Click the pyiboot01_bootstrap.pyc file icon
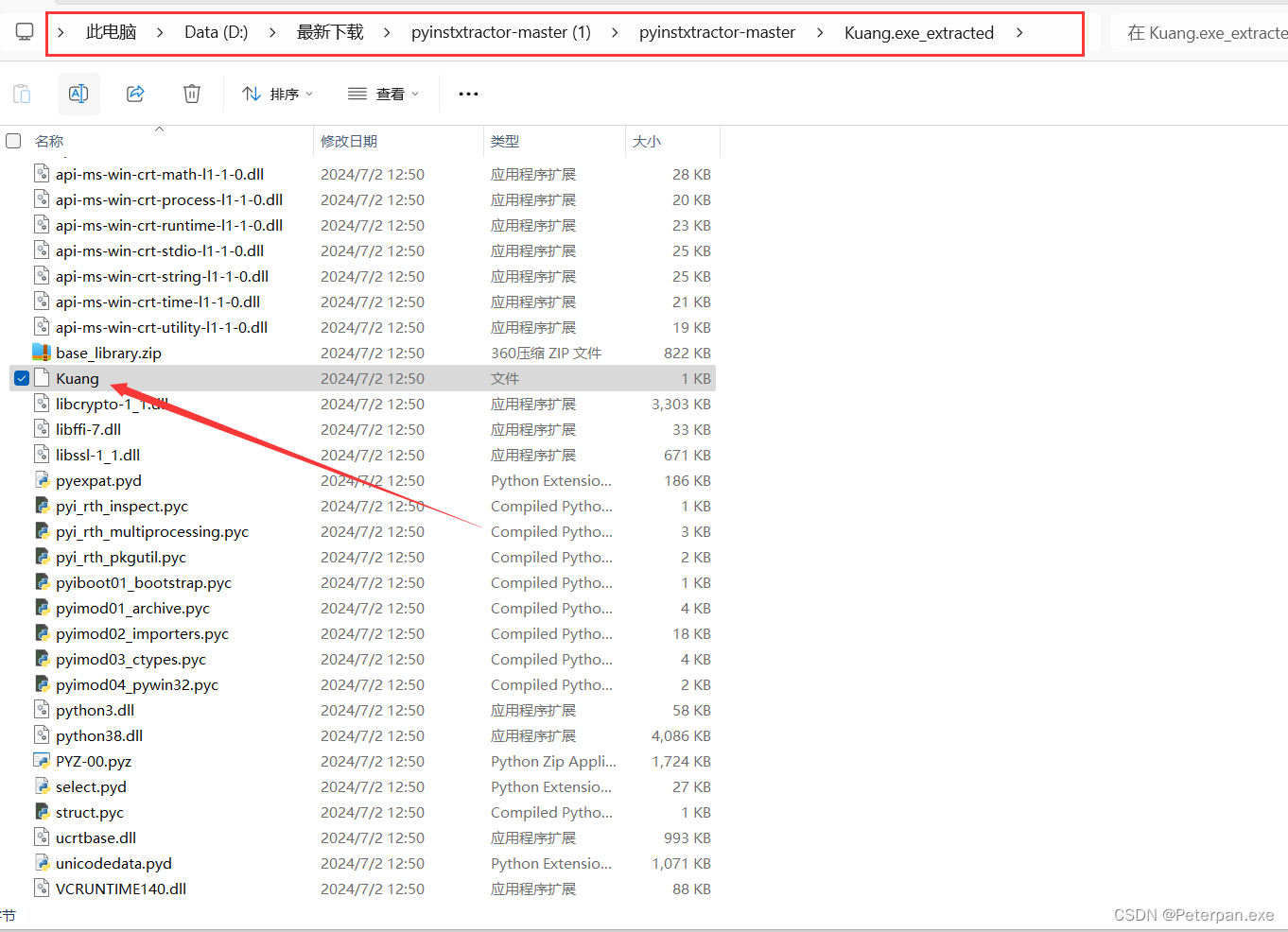1288x932 pixels. click(x=42, y=582)
